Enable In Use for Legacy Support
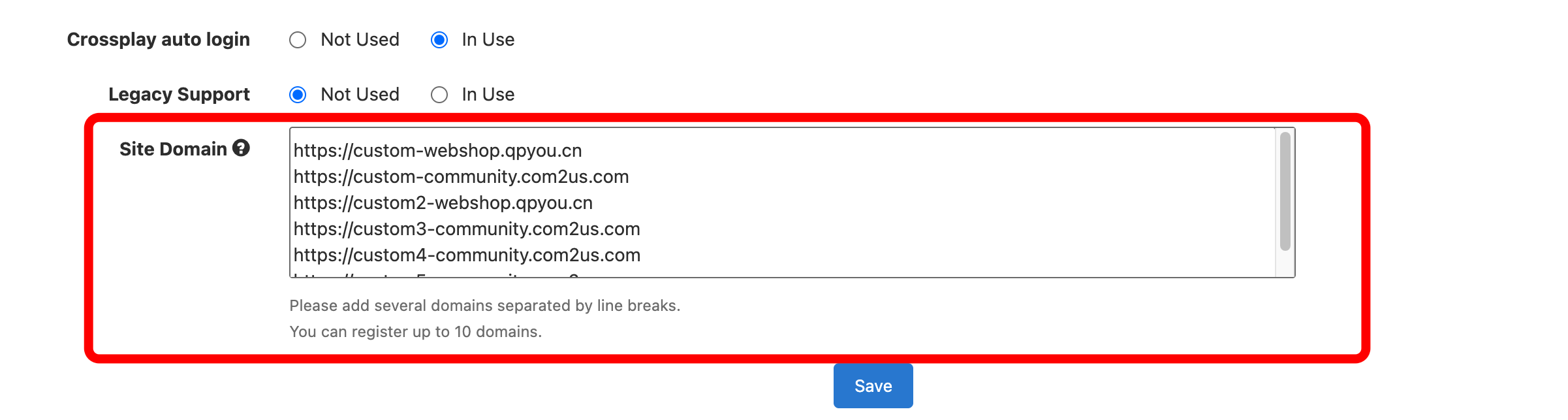Screen dimensions: 1568x420 439,95
